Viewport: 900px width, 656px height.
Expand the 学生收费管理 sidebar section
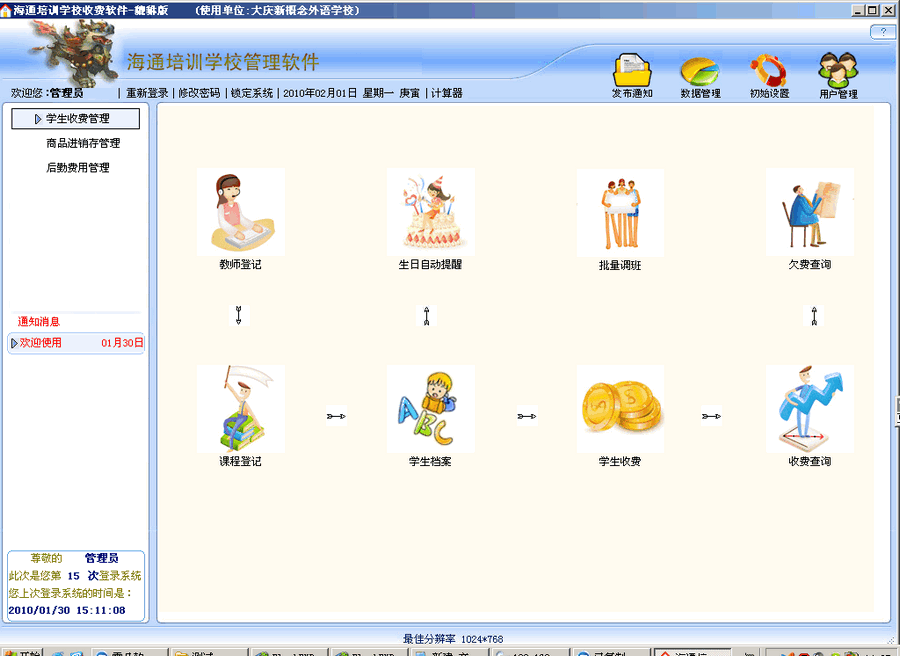coord(76,118)
